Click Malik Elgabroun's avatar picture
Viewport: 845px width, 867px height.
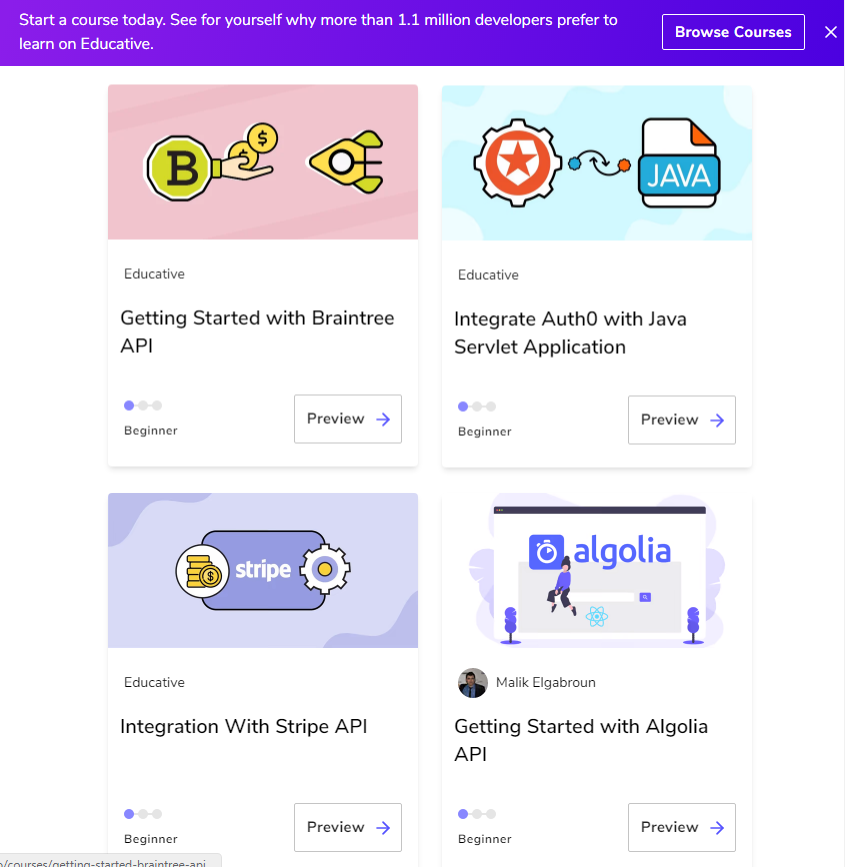coord(473,683)
